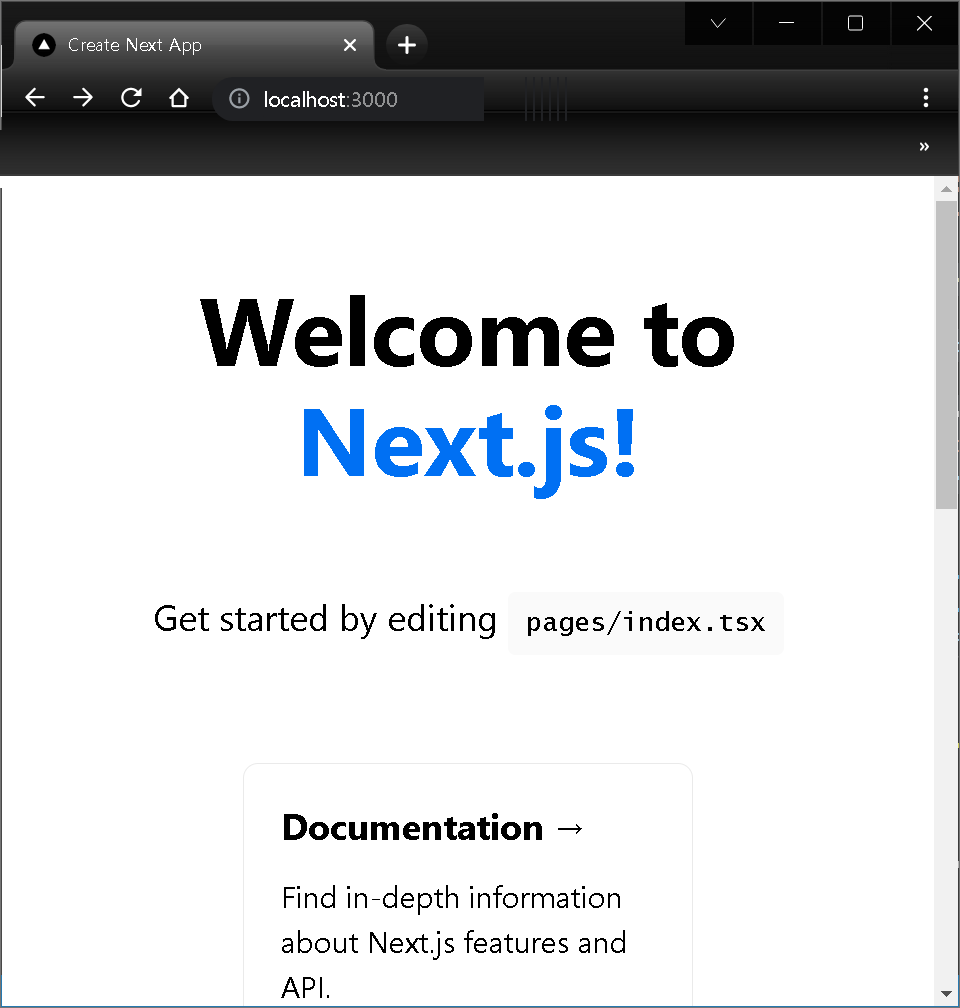
Task: Close the Create Next App tab
Action: (x=350, y=45)
